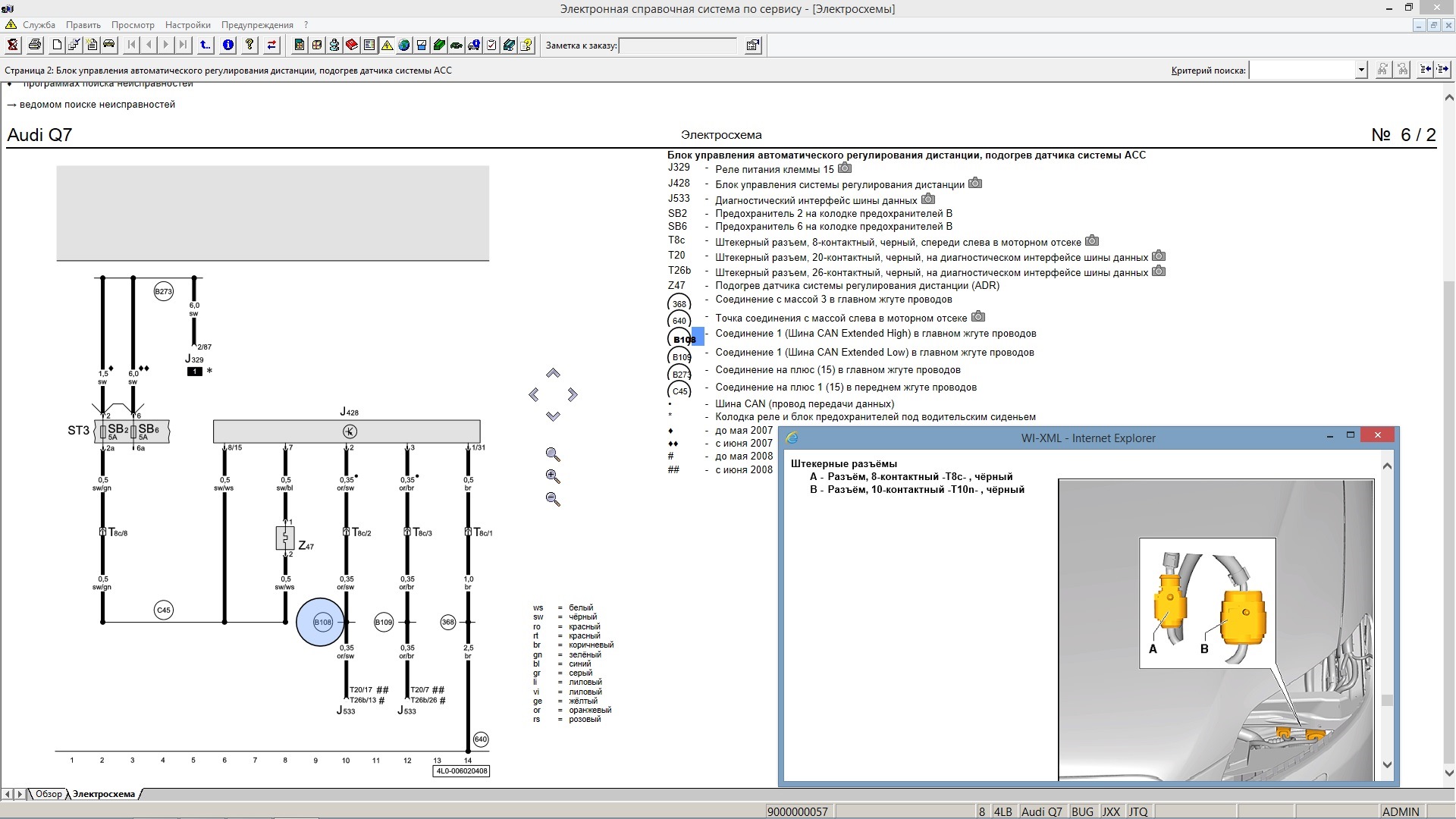Click the red-blue swap arrows icon

tap(271, 45)
